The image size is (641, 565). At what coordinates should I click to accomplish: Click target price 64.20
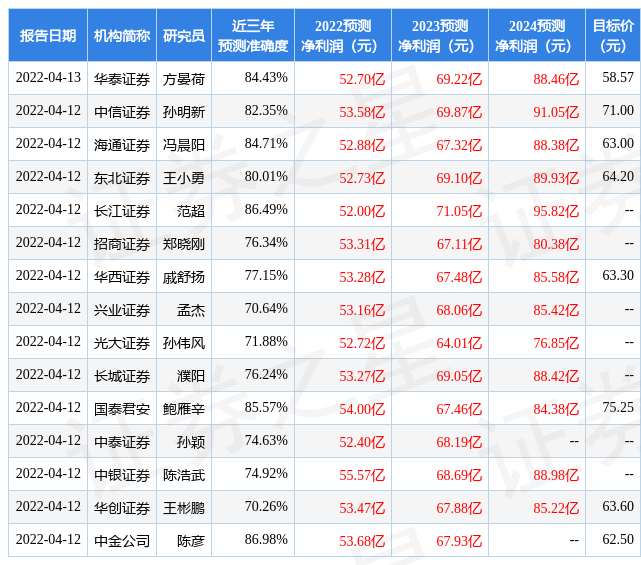618,177
